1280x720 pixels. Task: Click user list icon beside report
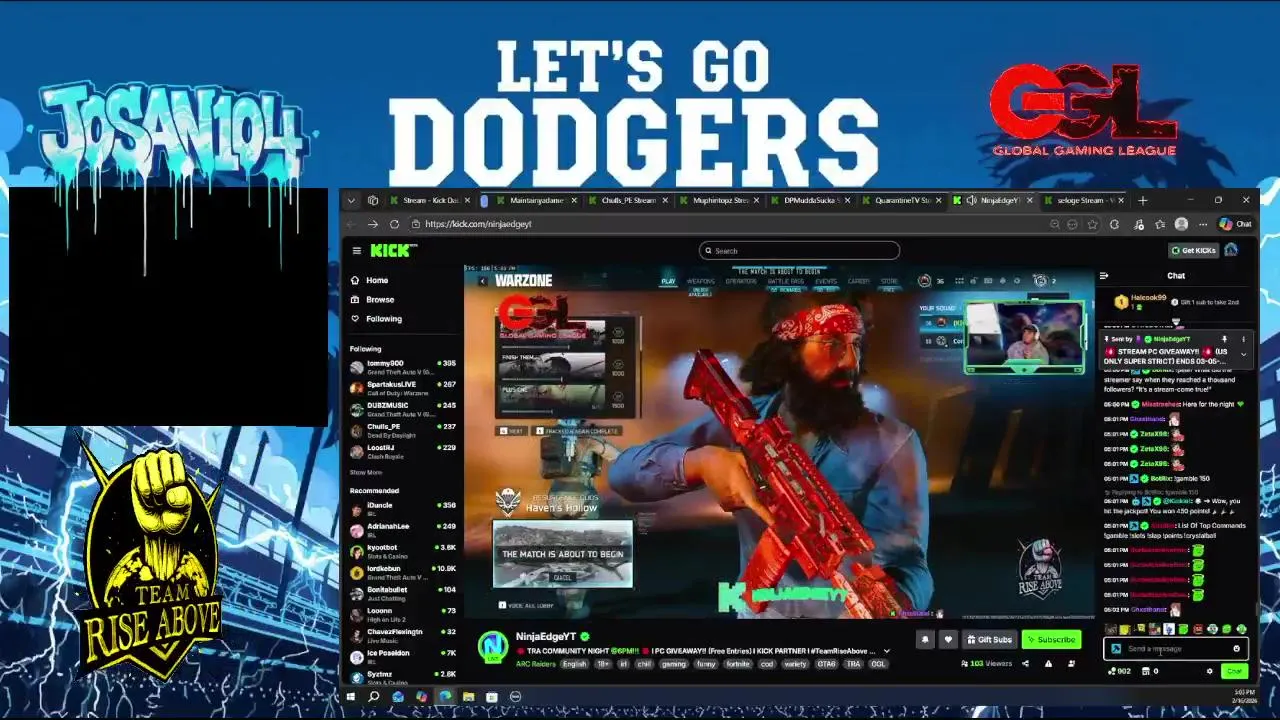1070,663
